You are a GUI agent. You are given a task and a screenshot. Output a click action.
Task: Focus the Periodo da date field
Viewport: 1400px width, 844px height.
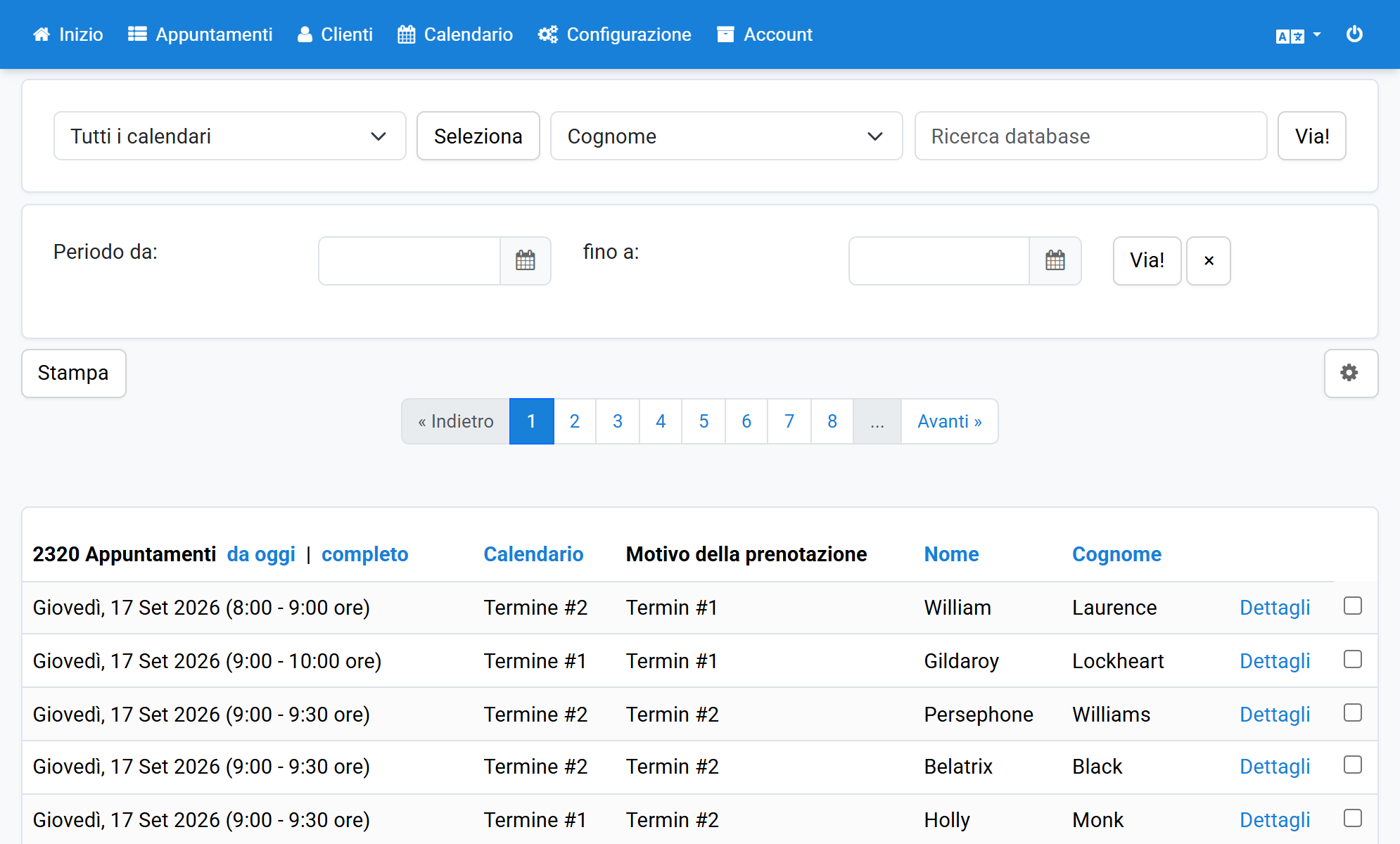pos(409,261)
